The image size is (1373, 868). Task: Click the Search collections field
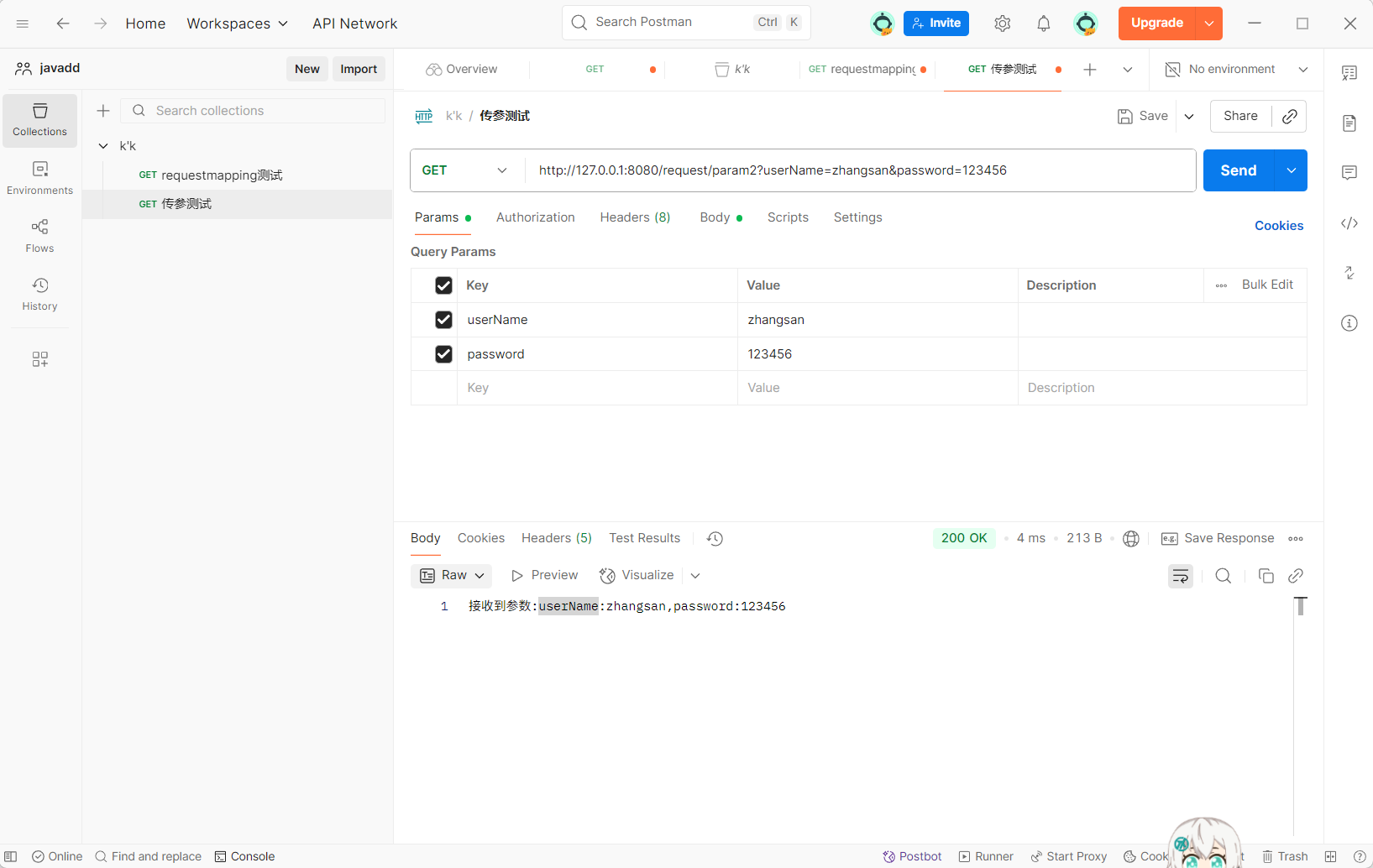pyautogui.click(x=253, y=111)
